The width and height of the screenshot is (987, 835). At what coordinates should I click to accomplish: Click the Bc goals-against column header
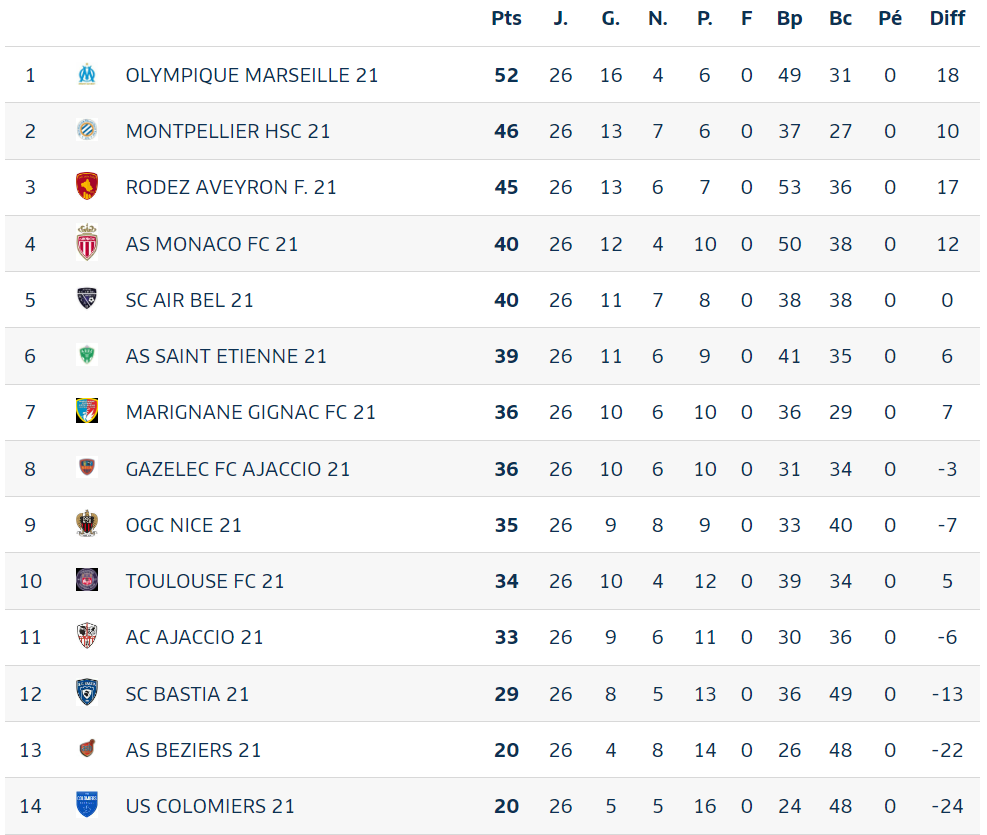(x=840, y=18)
